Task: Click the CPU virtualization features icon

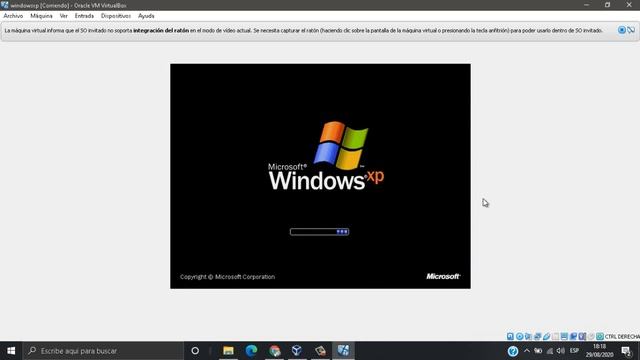Action: click(582, 336)
